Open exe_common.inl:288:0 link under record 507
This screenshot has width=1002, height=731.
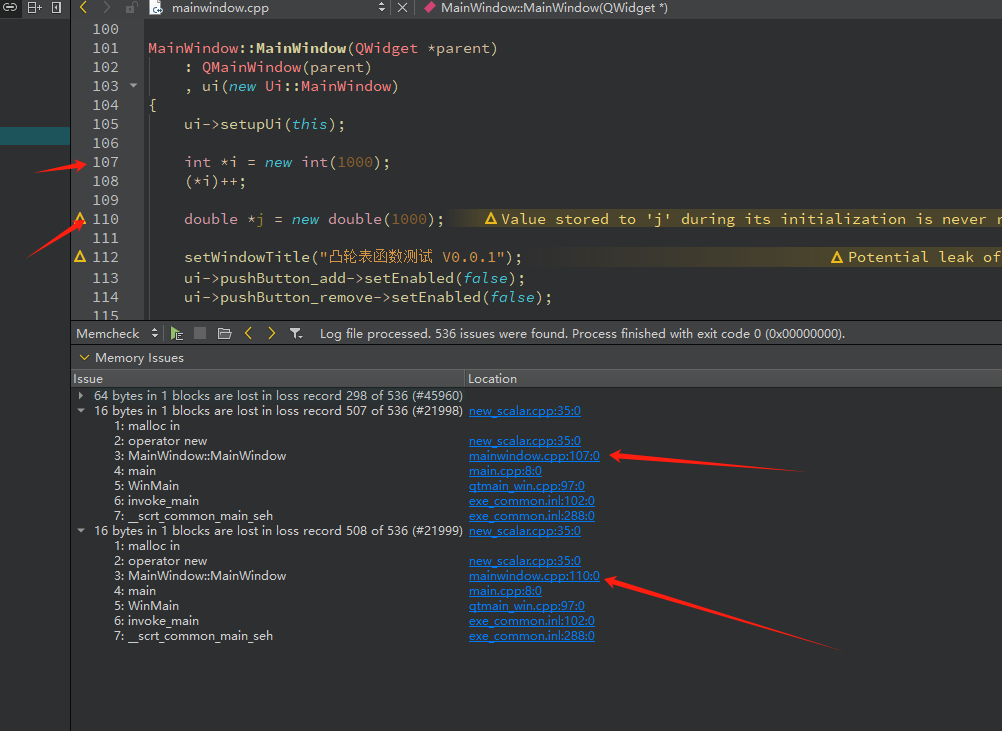532,516
